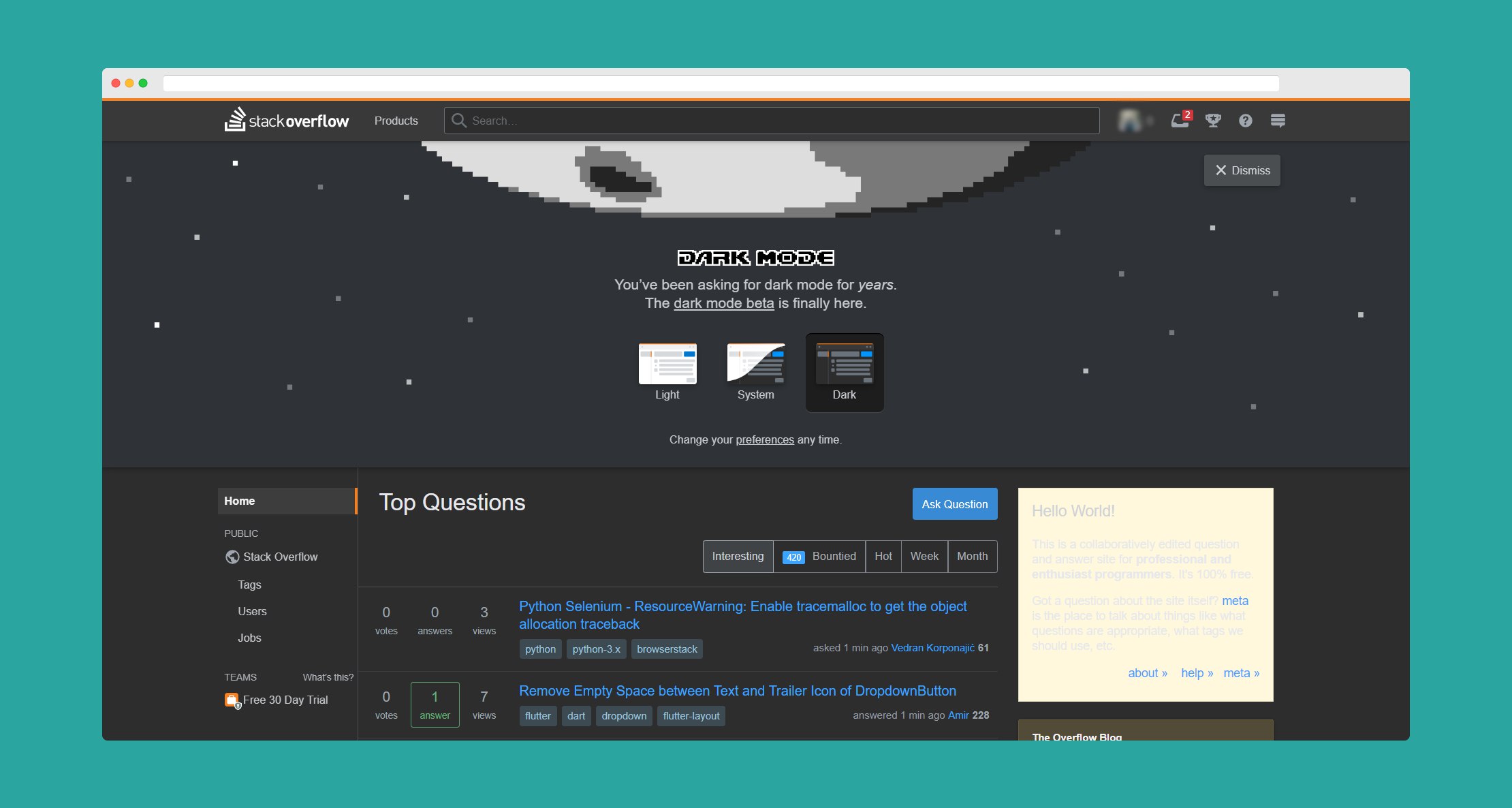Dismiss the dark mode banner
Viewport: 1512px width, 808px height.
pyautogui.click(x=1242, y=170)
